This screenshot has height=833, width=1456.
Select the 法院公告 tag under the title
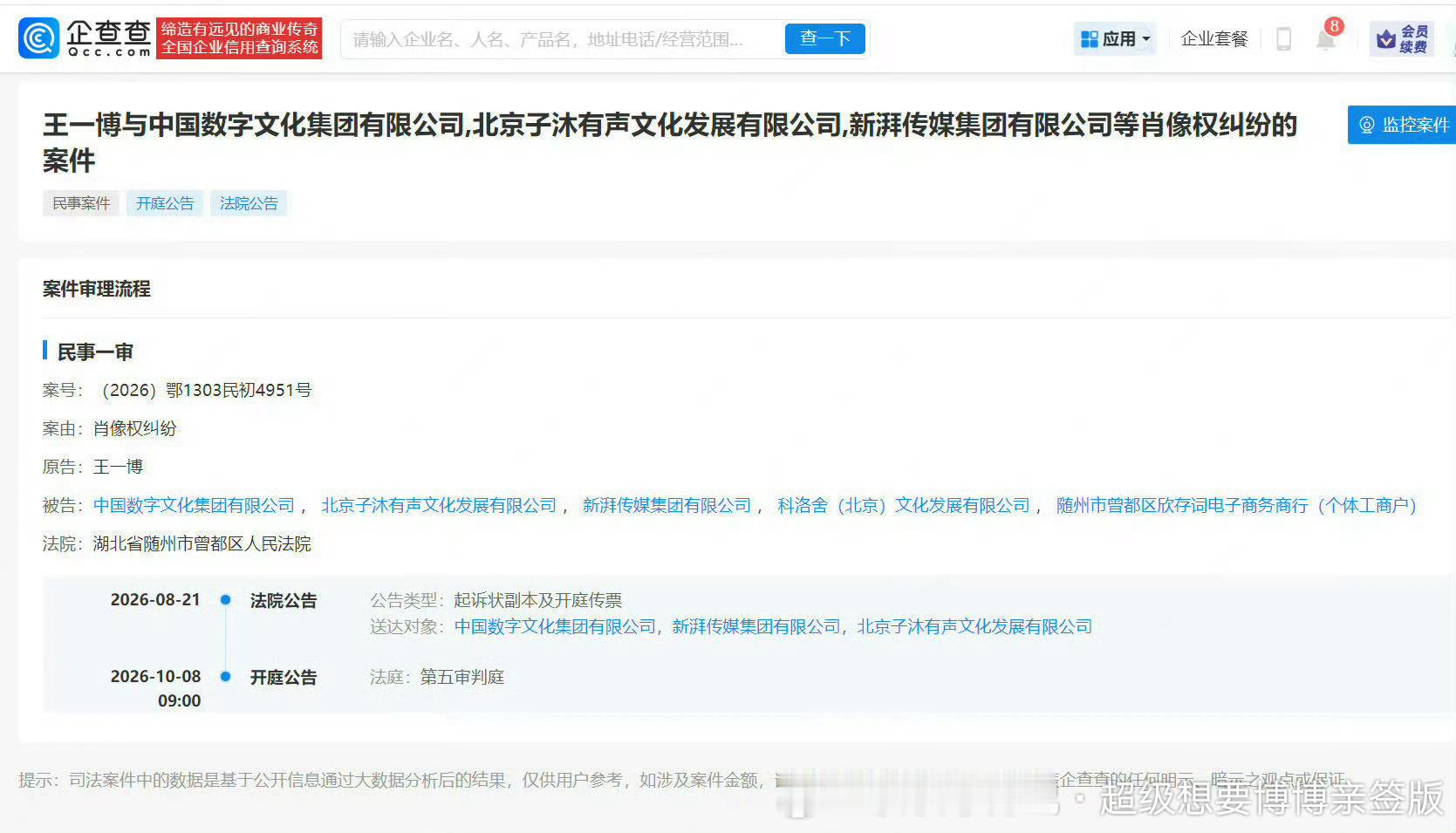(x=249, y=203)
